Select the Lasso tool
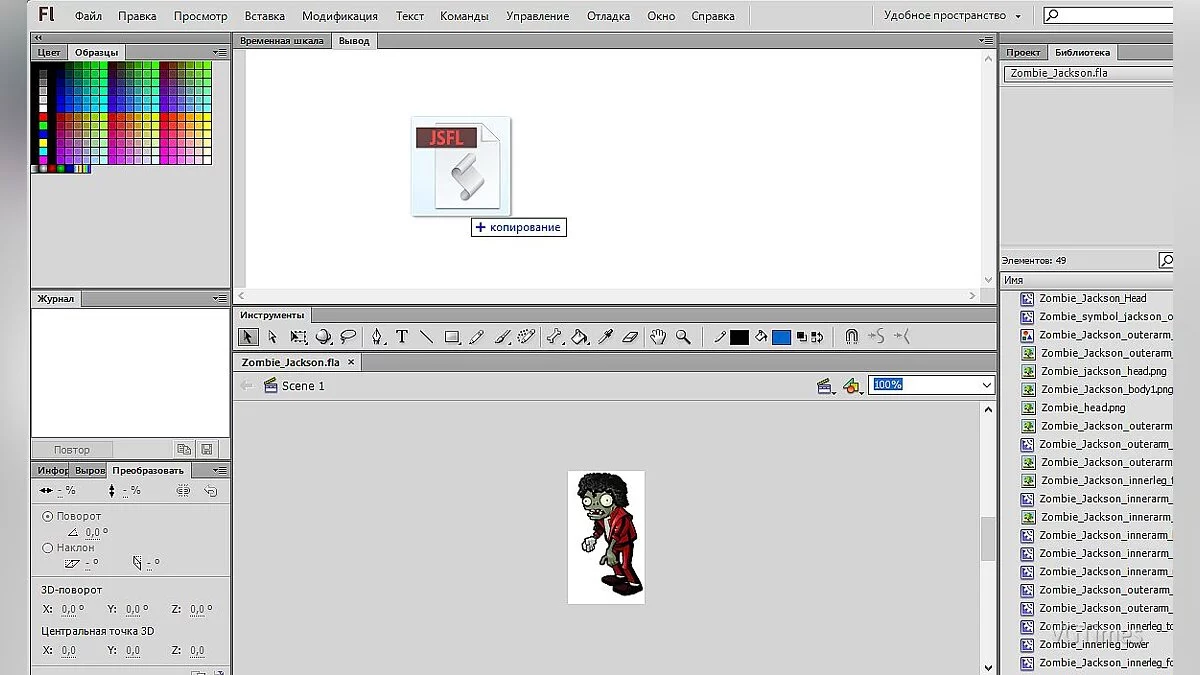The image size is (1200, 675). (348, 337)
